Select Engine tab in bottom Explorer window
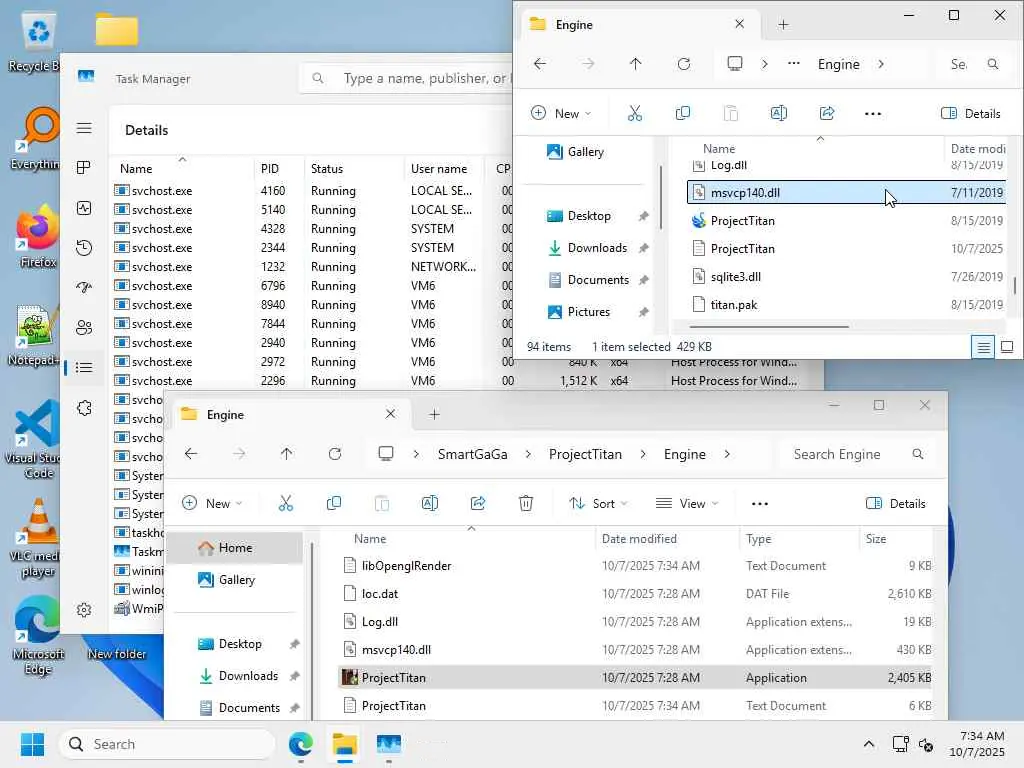Image resolution: width=1024 pixels, height=768 pixels. click(x=291, y=415)
